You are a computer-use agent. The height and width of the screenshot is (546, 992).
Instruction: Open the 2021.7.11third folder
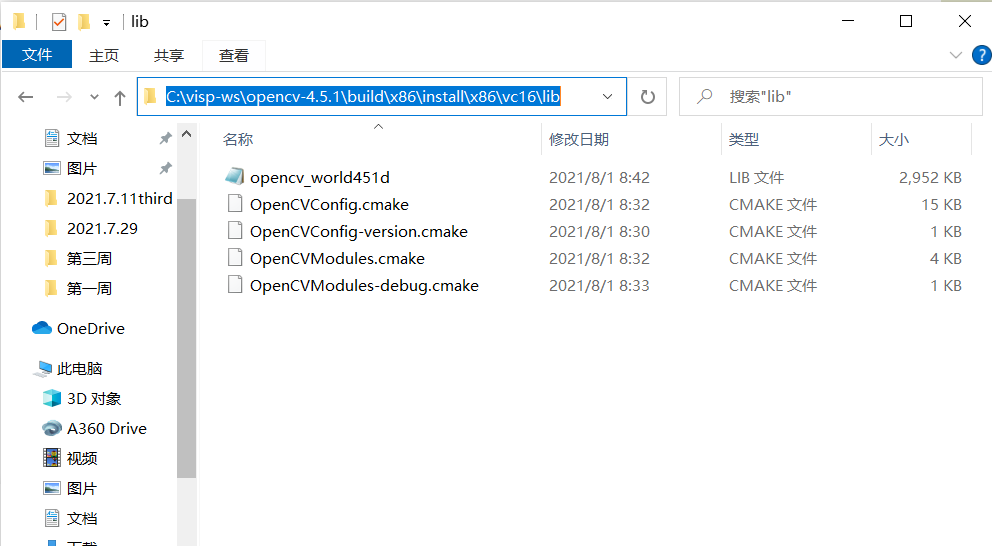(x=120, y=199)
